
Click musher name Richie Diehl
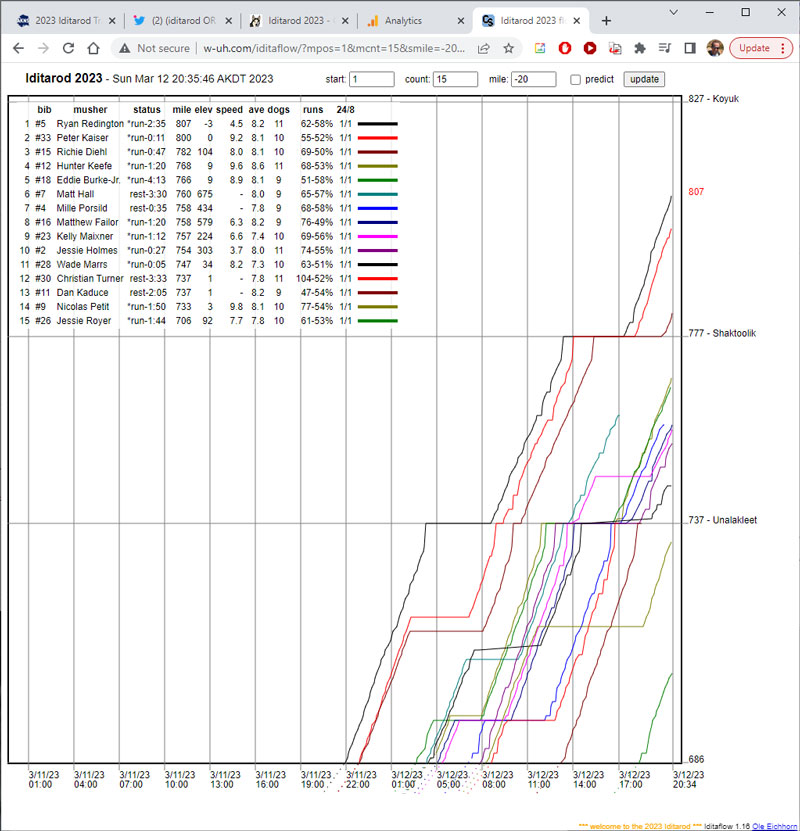point(82,152)
